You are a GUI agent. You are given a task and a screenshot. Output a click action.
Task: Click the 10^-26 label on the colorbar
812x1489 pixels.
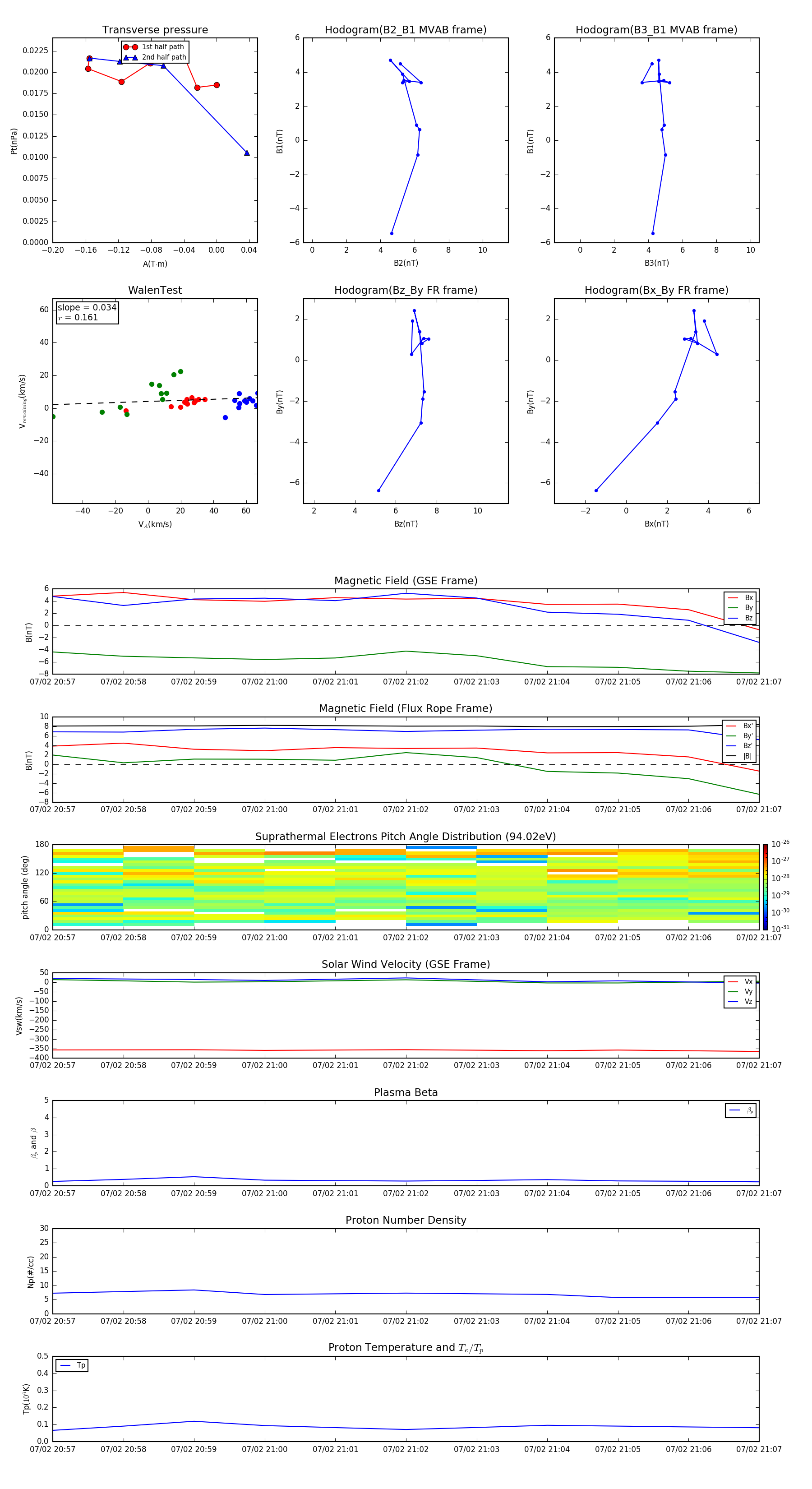click(x=780, y=844)
